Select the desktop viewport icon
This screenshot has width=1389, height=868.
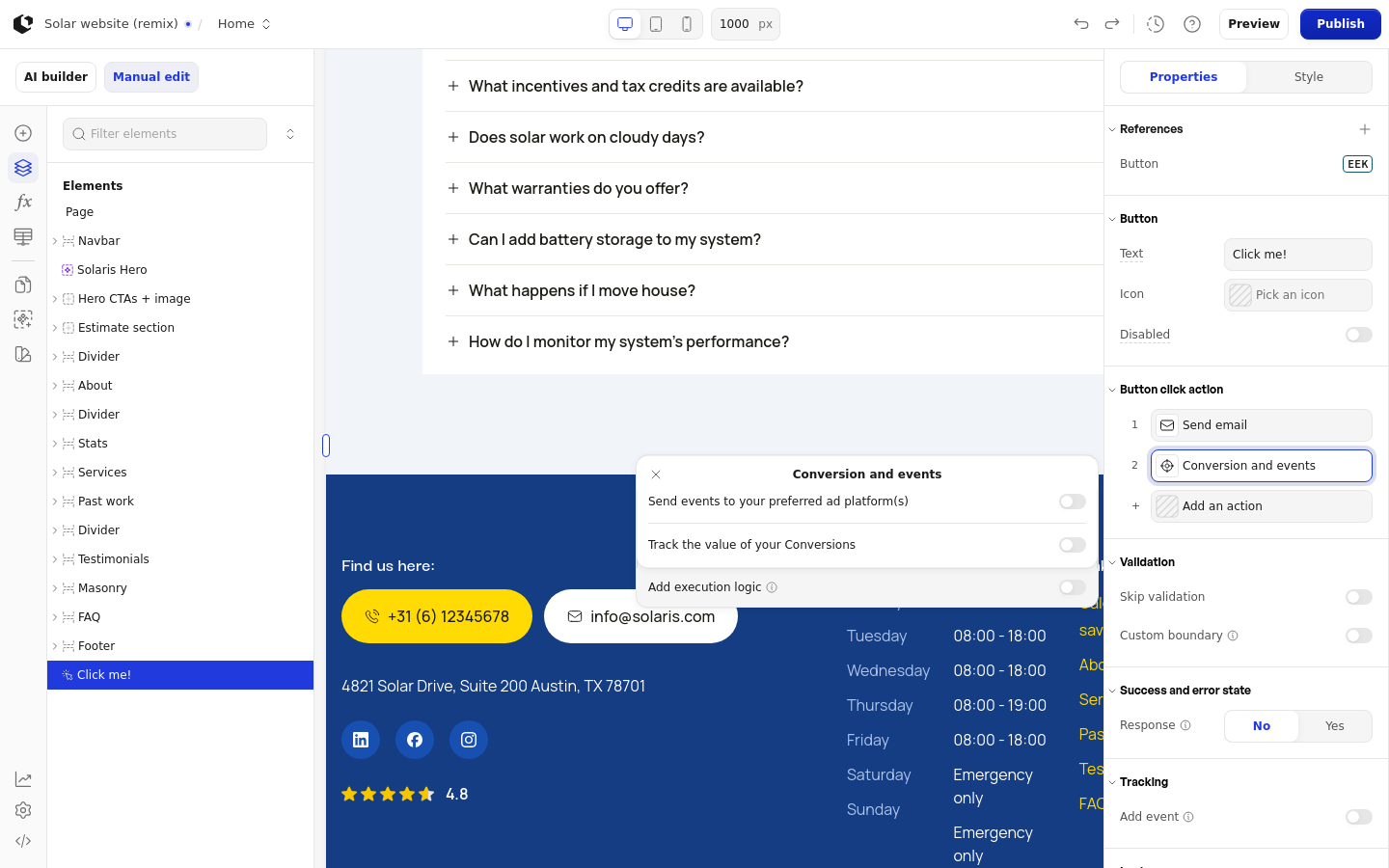point(625,24)
